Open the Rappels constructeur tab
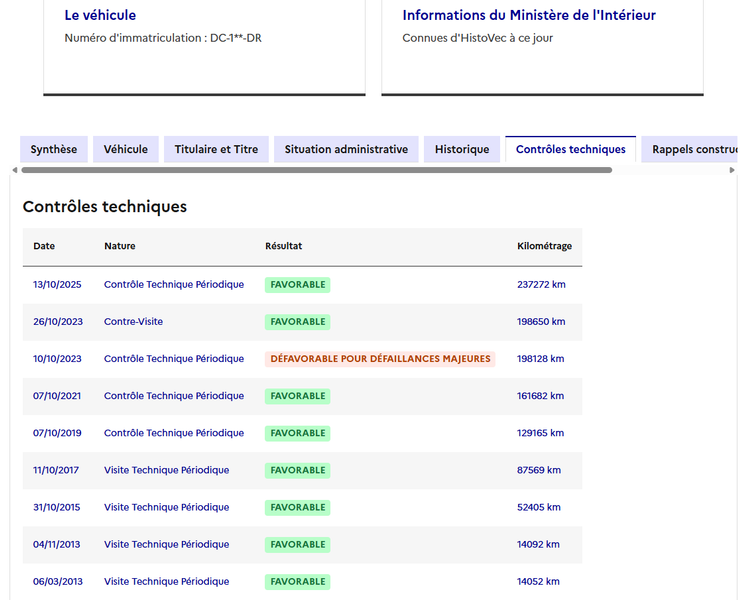 pyautogui.click(x=689, y=150)
